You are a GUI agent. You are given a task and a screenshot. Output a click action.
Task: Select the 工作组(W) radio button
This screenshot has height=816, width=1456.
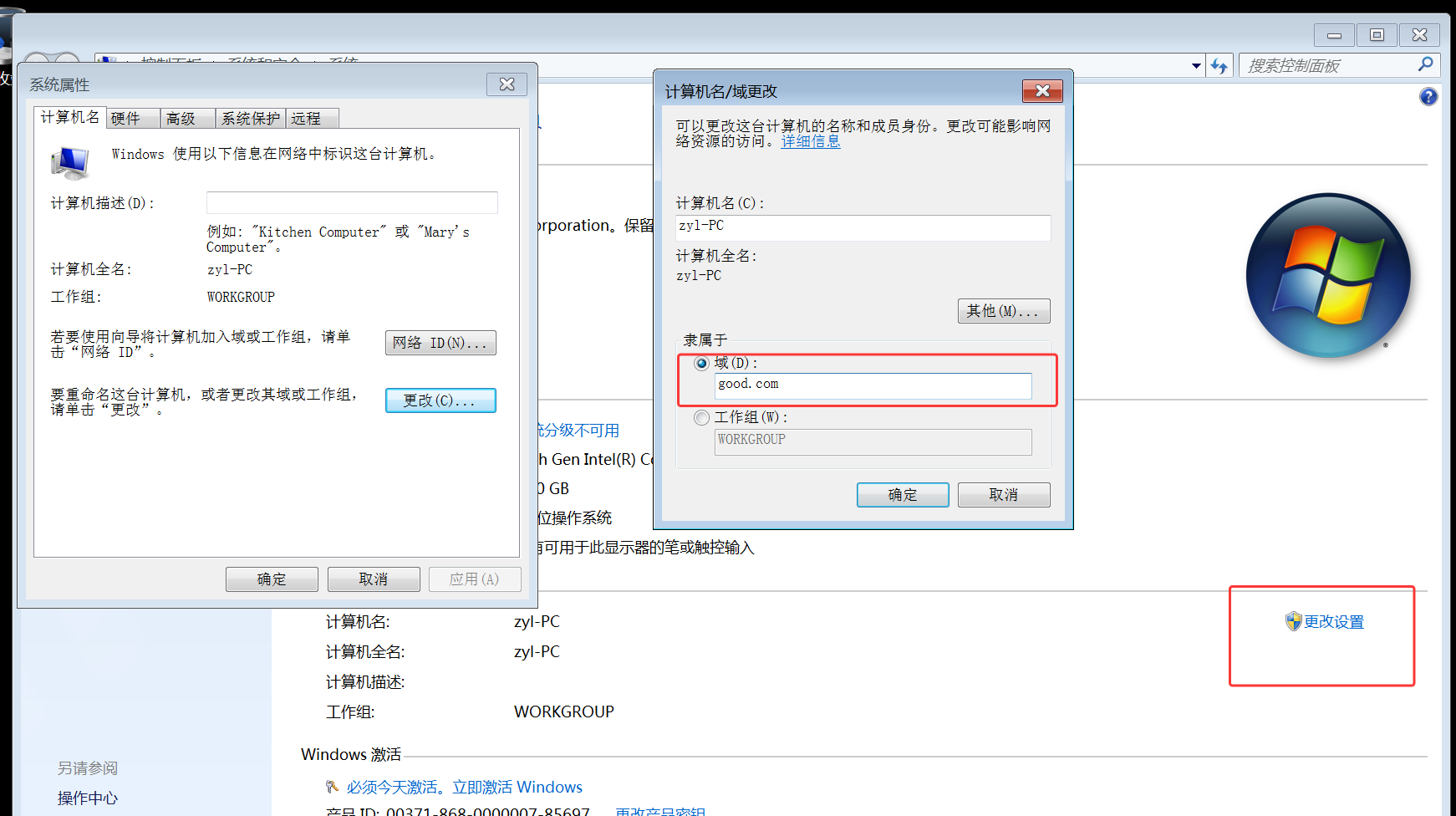click(702, 417)
